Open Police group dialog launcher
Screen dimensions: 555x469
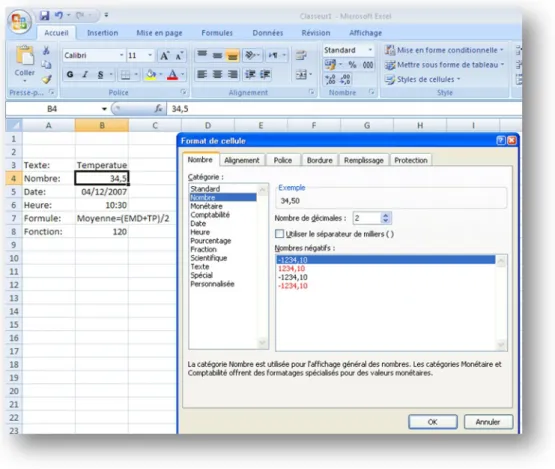[183, 92]
